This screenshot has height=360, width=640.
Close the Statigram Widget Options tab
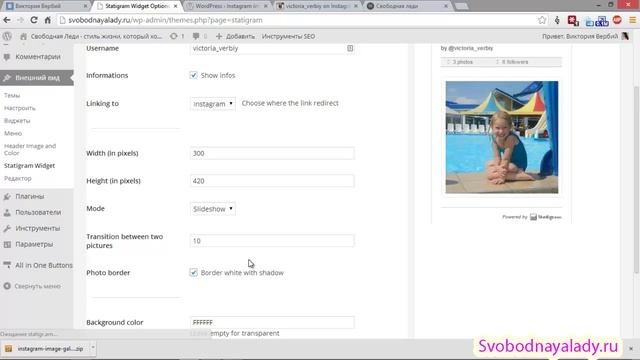[x=176, y=6]
